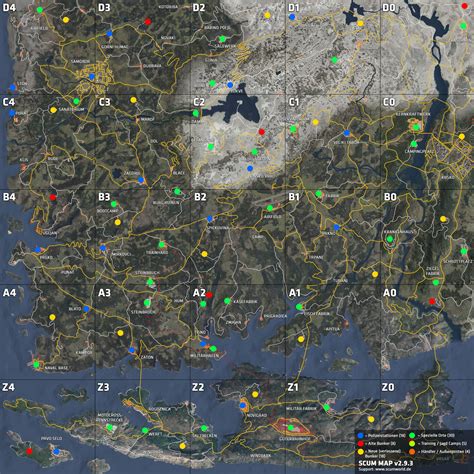
Task: Select the blue marker at Lipovina
Action: (x=210, y=219)
